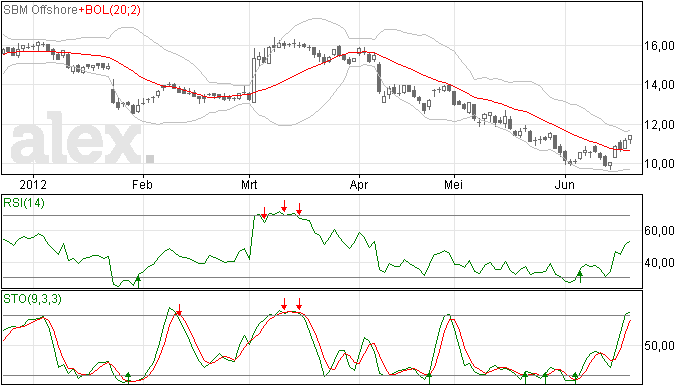Image resolution: width=690 pixels, height=387 pixels.
Task: Select the green RSI buy arrow near Feb
Action: (138, 281)
